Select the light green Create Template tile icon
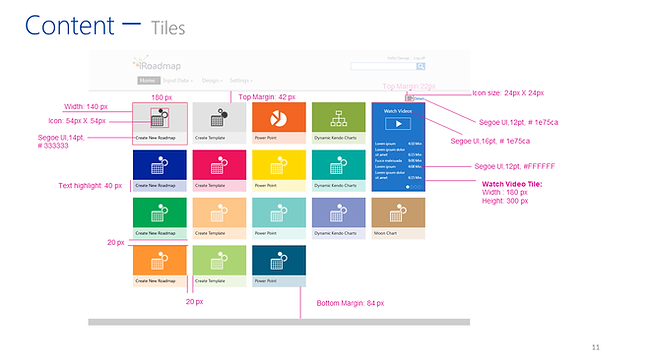The image size is (649, 362). [219, 261]
